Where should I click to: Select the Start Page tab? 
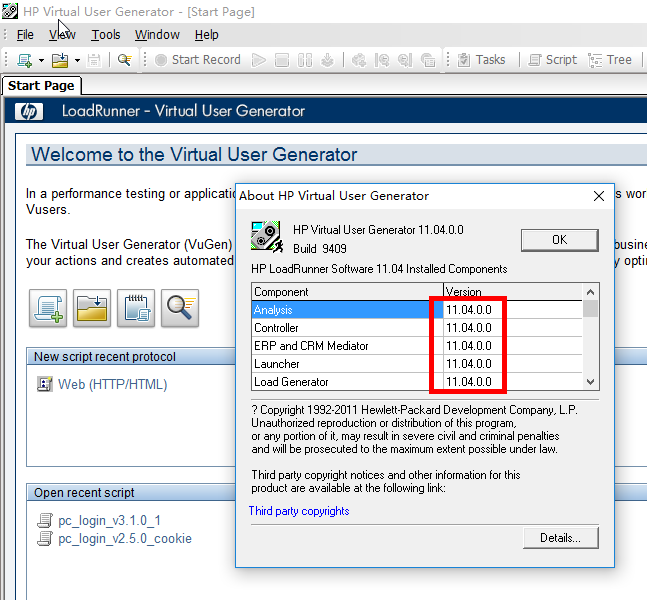[x=41, y=86]
